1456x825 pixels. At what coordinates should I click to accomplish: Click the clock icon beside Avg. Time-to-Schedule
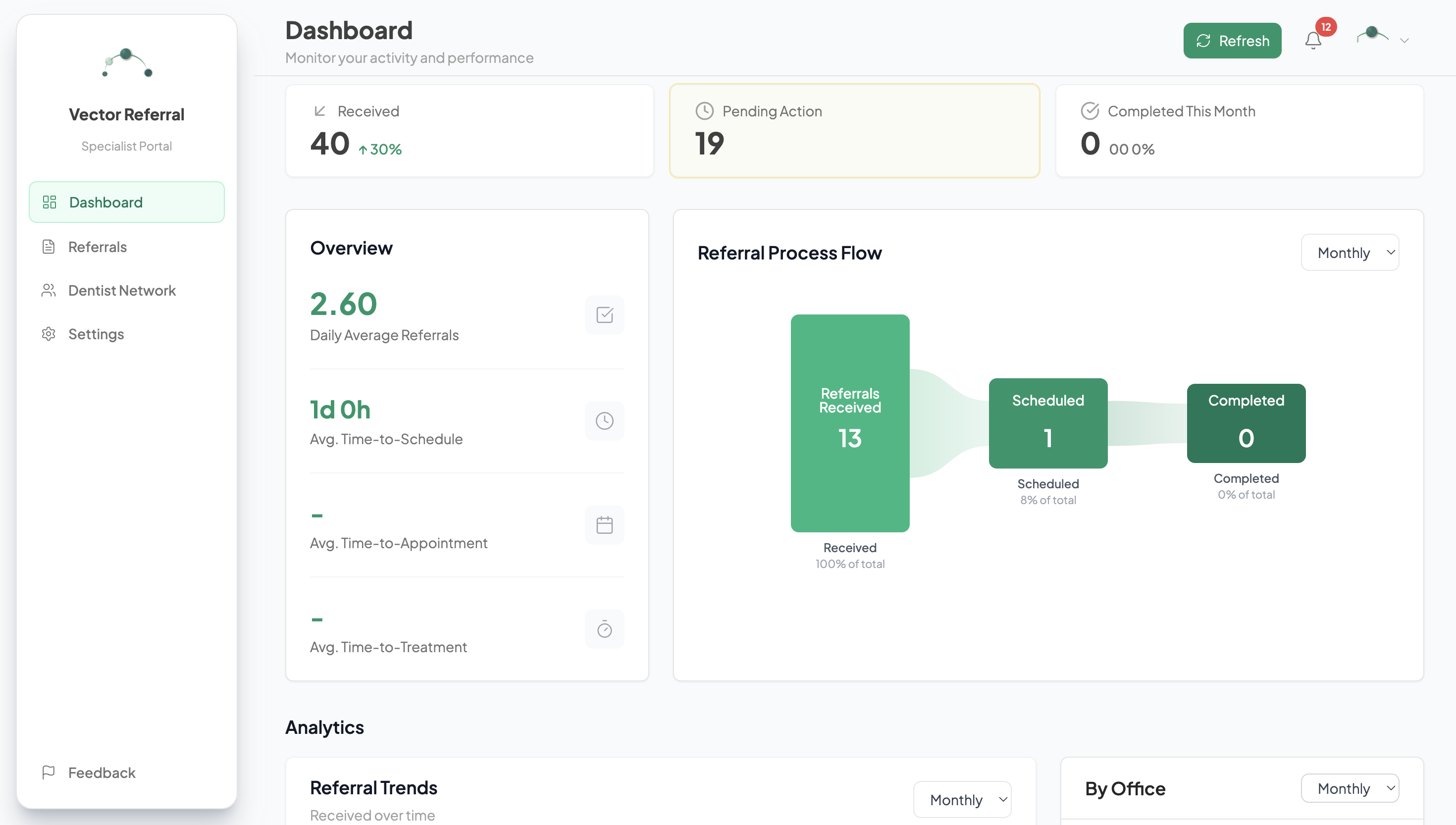pyautogui.click(x=605, y=420)
